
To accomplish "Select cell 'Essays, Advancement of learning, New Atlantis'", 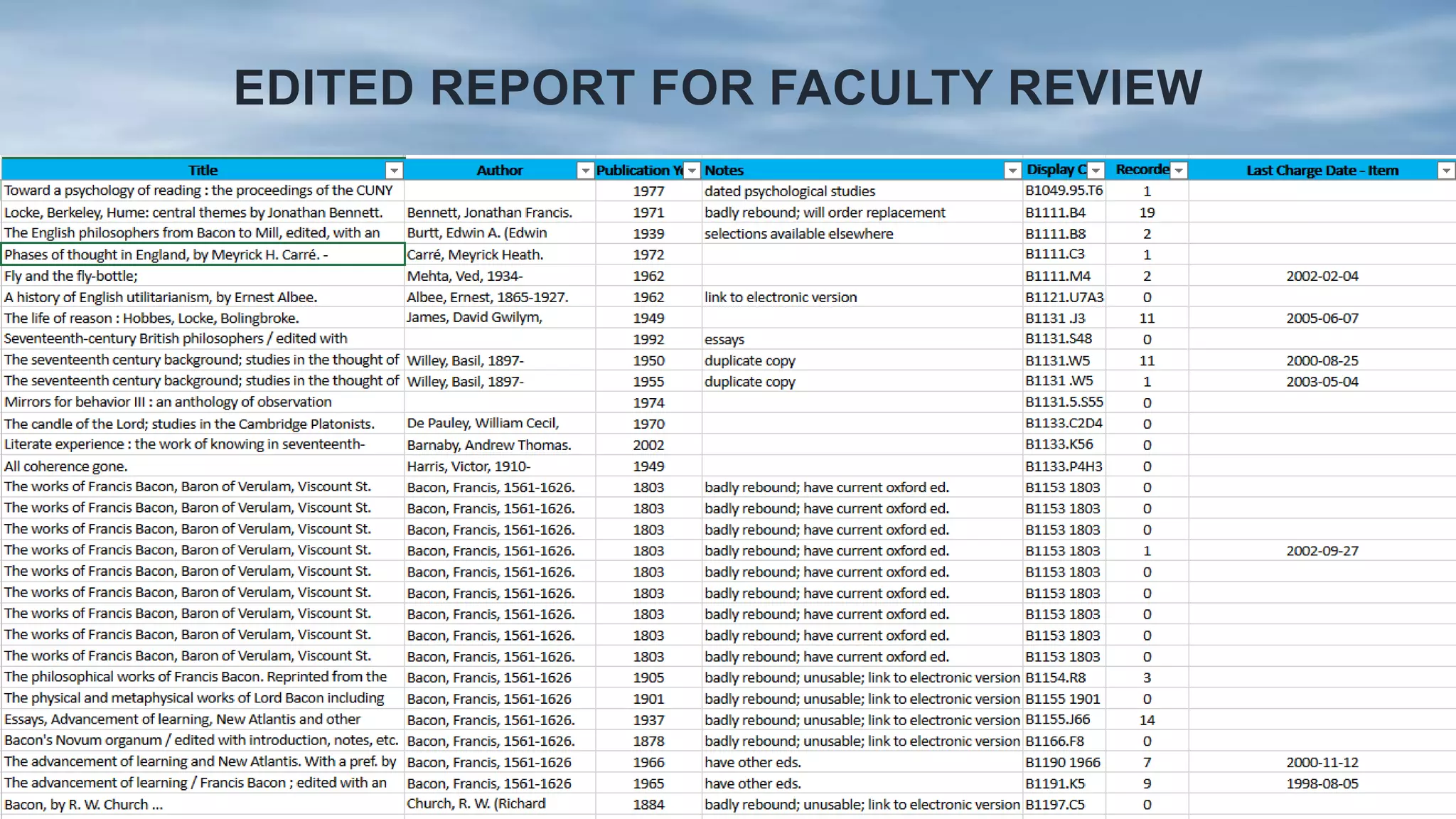I will 203,719.
